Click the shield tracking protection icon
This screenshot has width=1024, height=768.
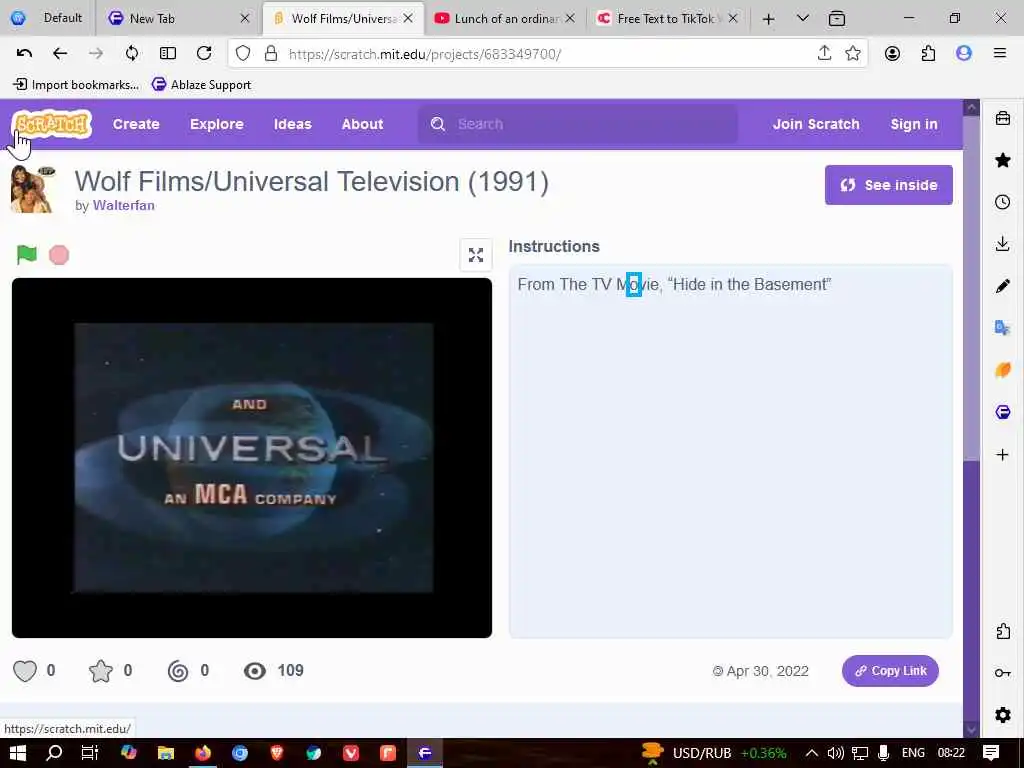click(243, 54)
